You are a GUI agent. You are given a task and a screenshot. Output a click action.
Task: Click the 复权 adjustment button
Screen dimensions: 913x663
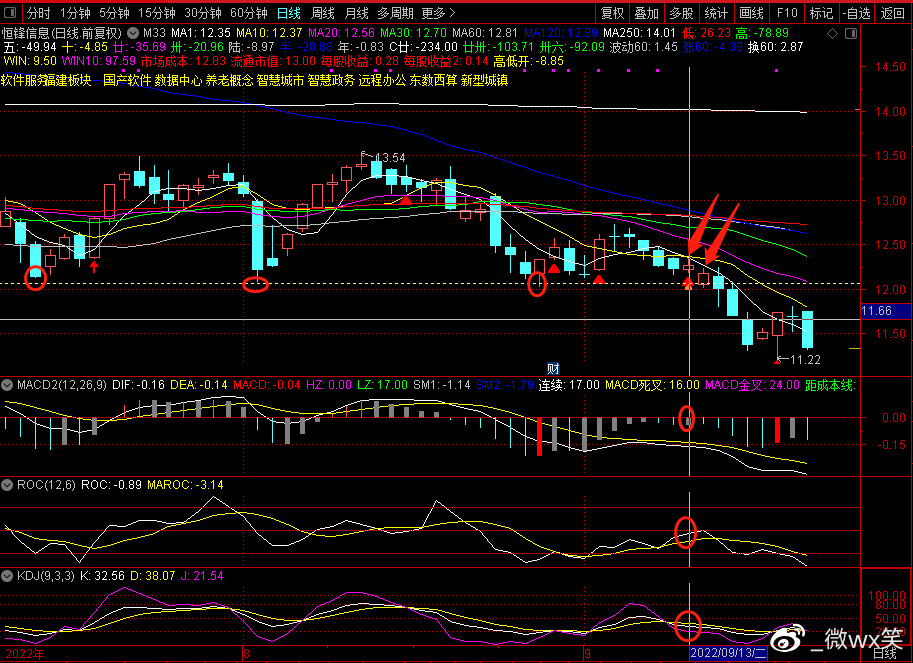pos(612,13)
